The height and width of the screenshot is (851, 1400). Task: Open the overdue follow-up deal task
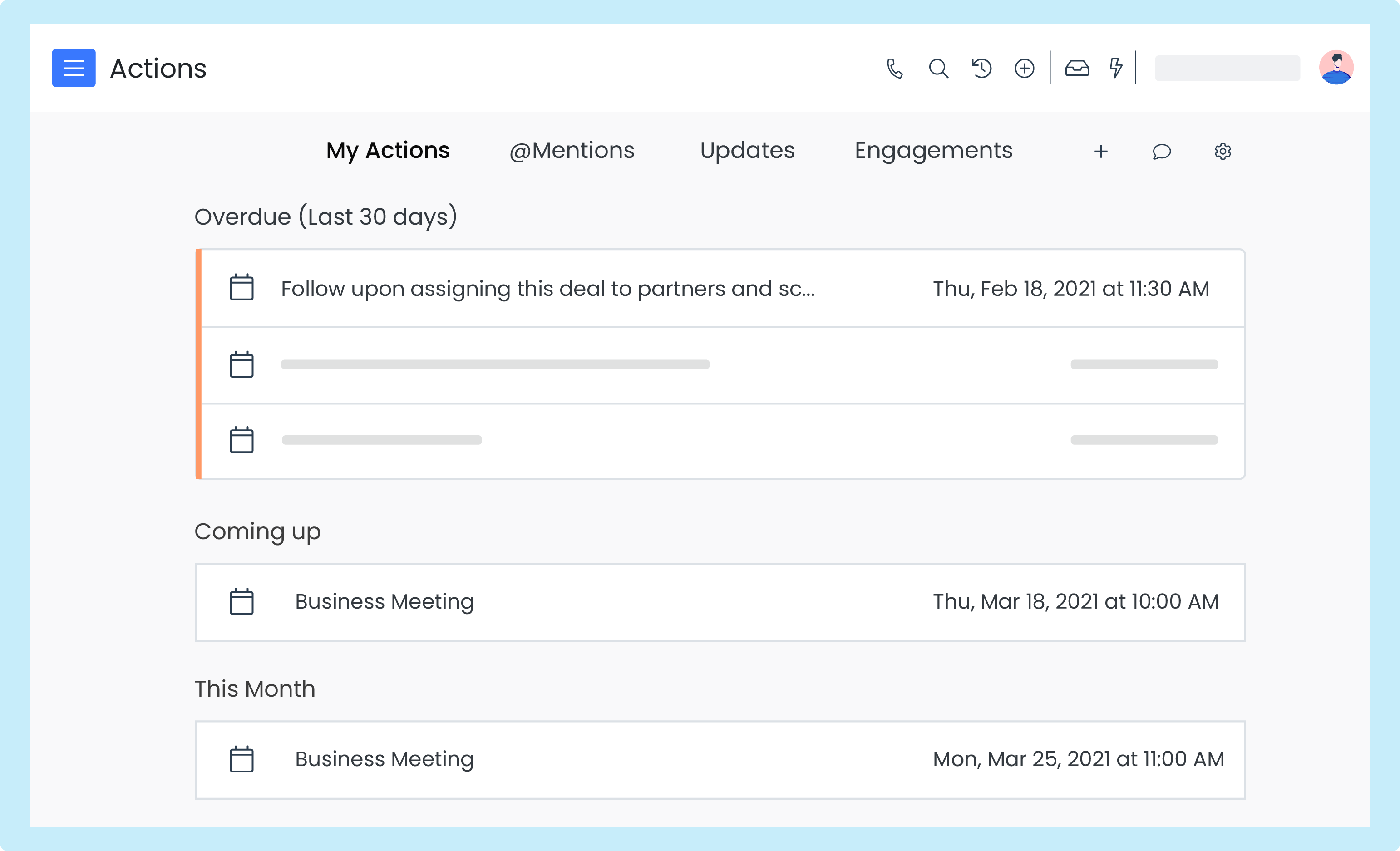point(548,289)
